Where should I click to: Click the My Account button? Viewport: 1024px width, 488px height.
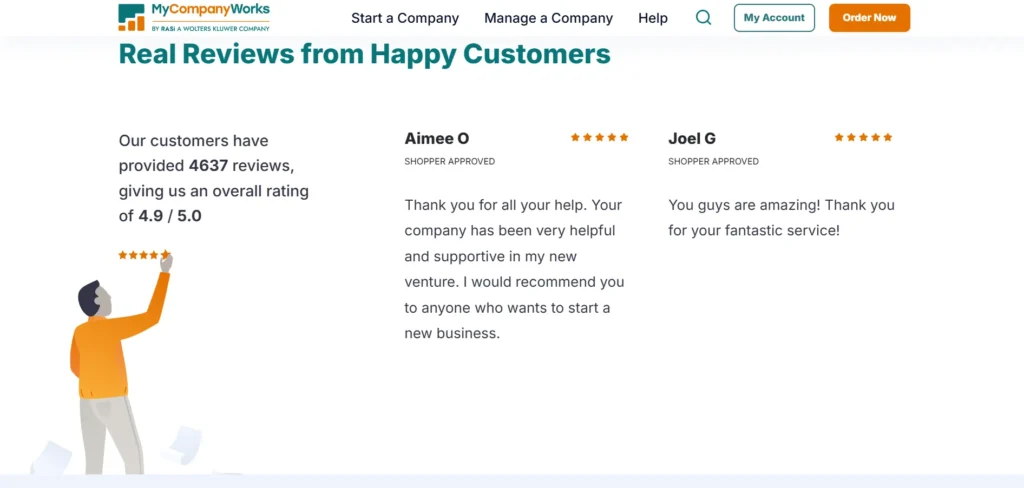tap(774, 18)
